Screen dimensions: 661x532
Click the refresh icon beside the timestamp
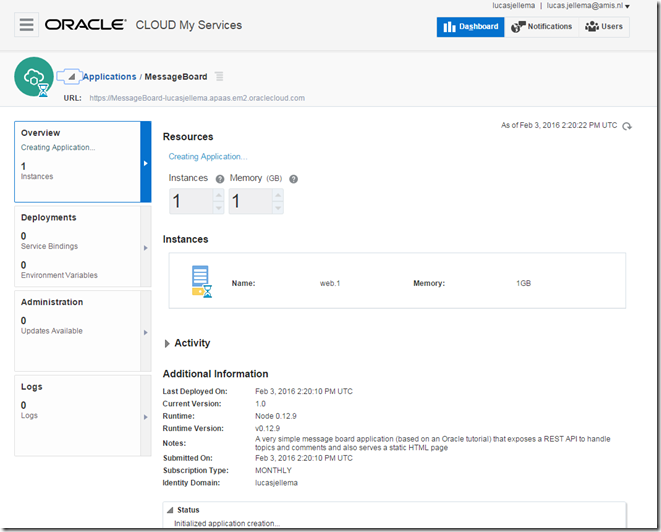pos(627,126)
